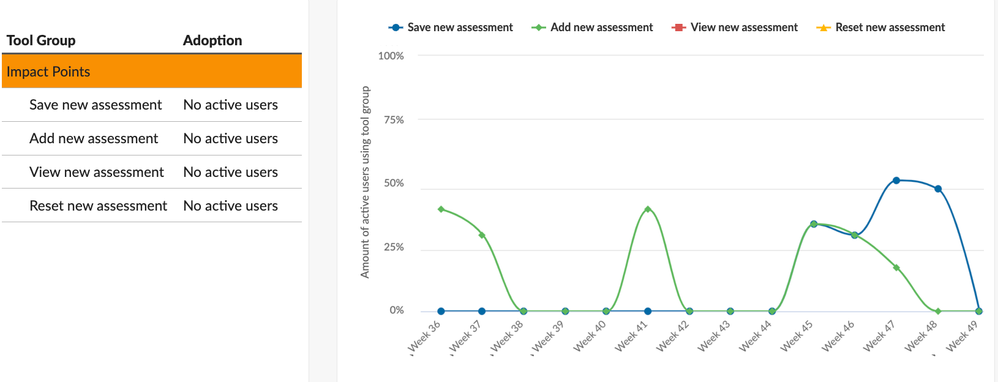Click the green Week 36 data point

(x=441, y=209)
